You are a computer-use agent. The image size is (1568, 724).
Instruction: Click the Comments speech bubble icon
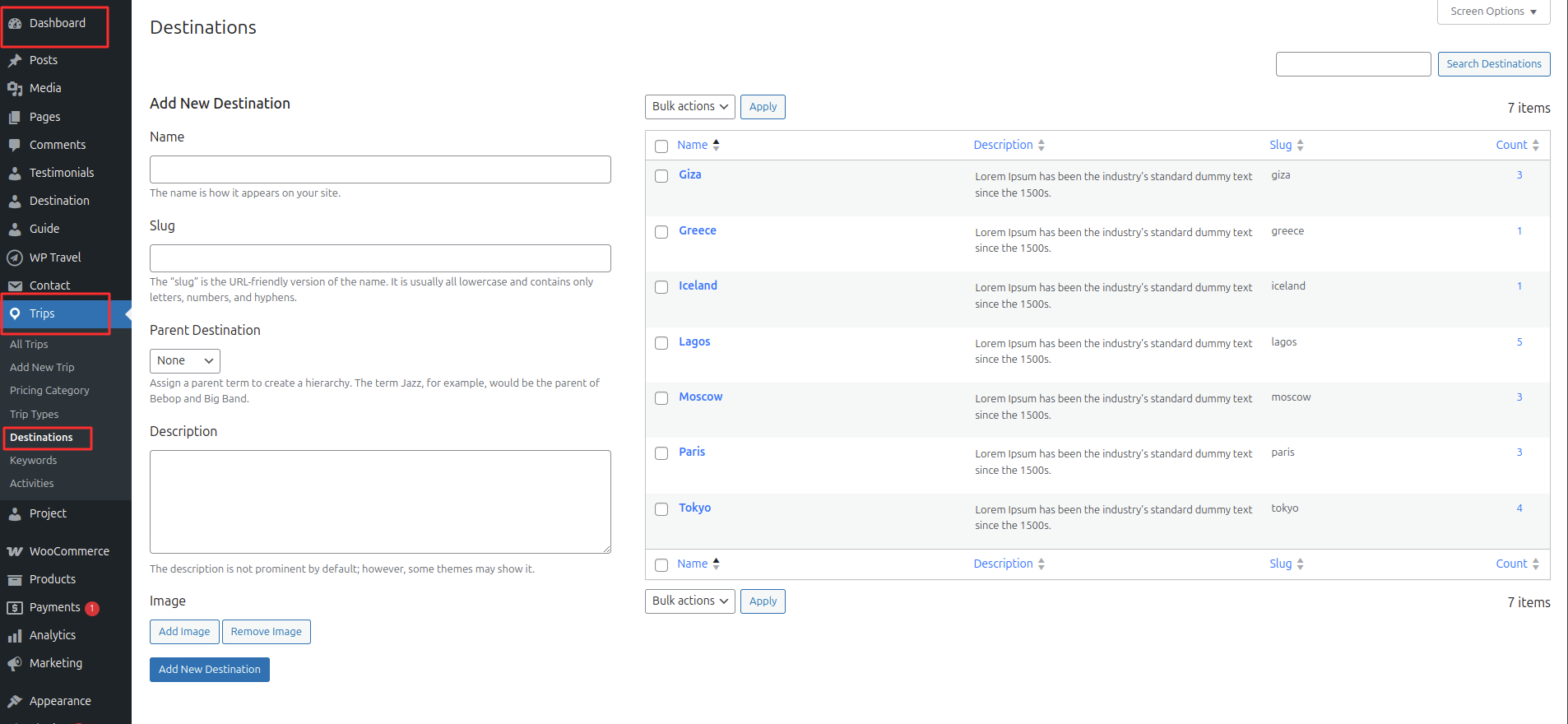[15, 146]
